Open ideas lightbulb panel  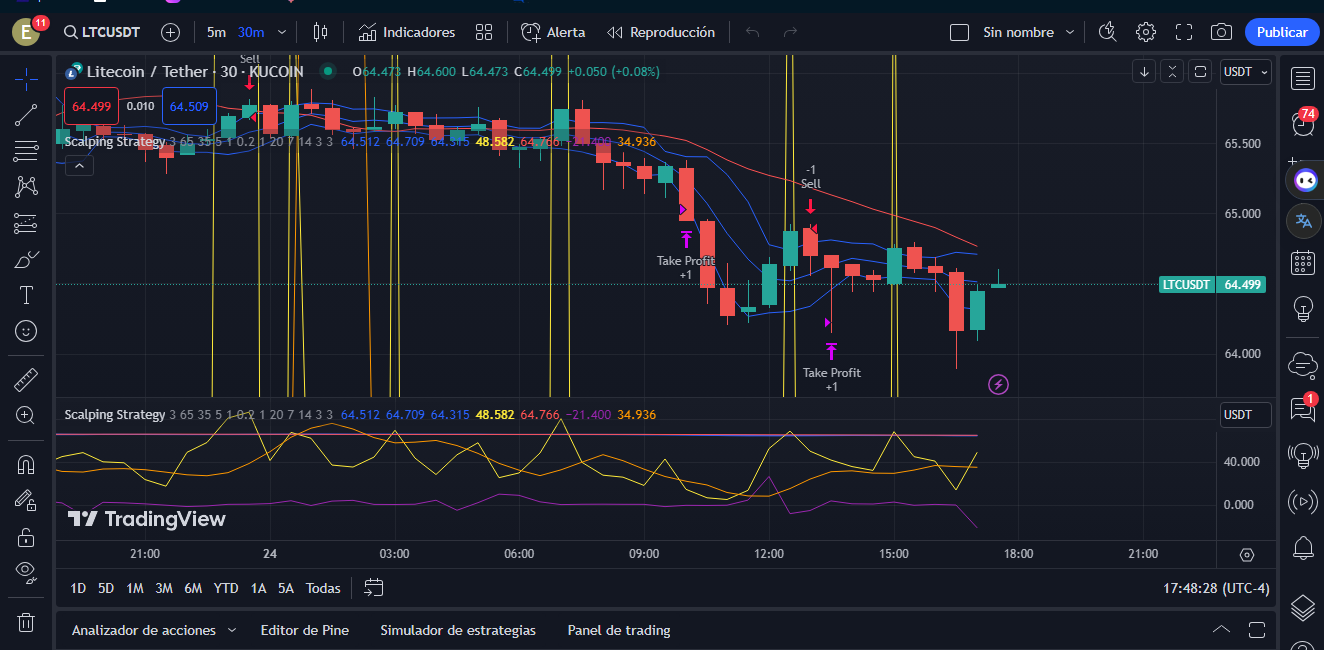tap(1302, 308)
